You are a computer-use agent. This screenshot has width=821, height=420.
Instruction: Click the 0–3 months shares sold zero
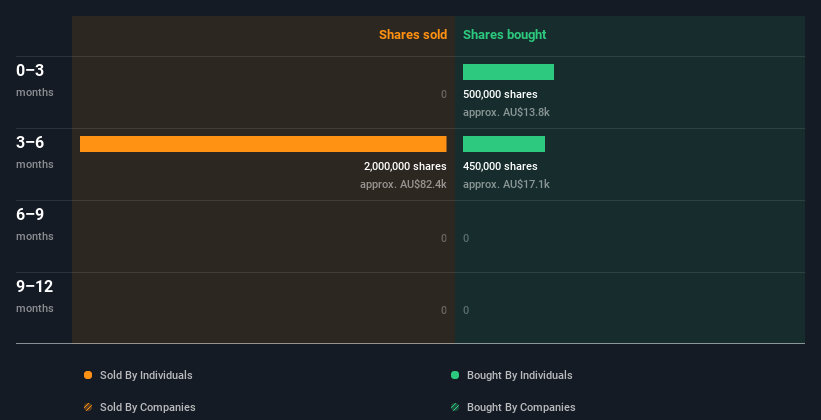click(x=444, y=94)
